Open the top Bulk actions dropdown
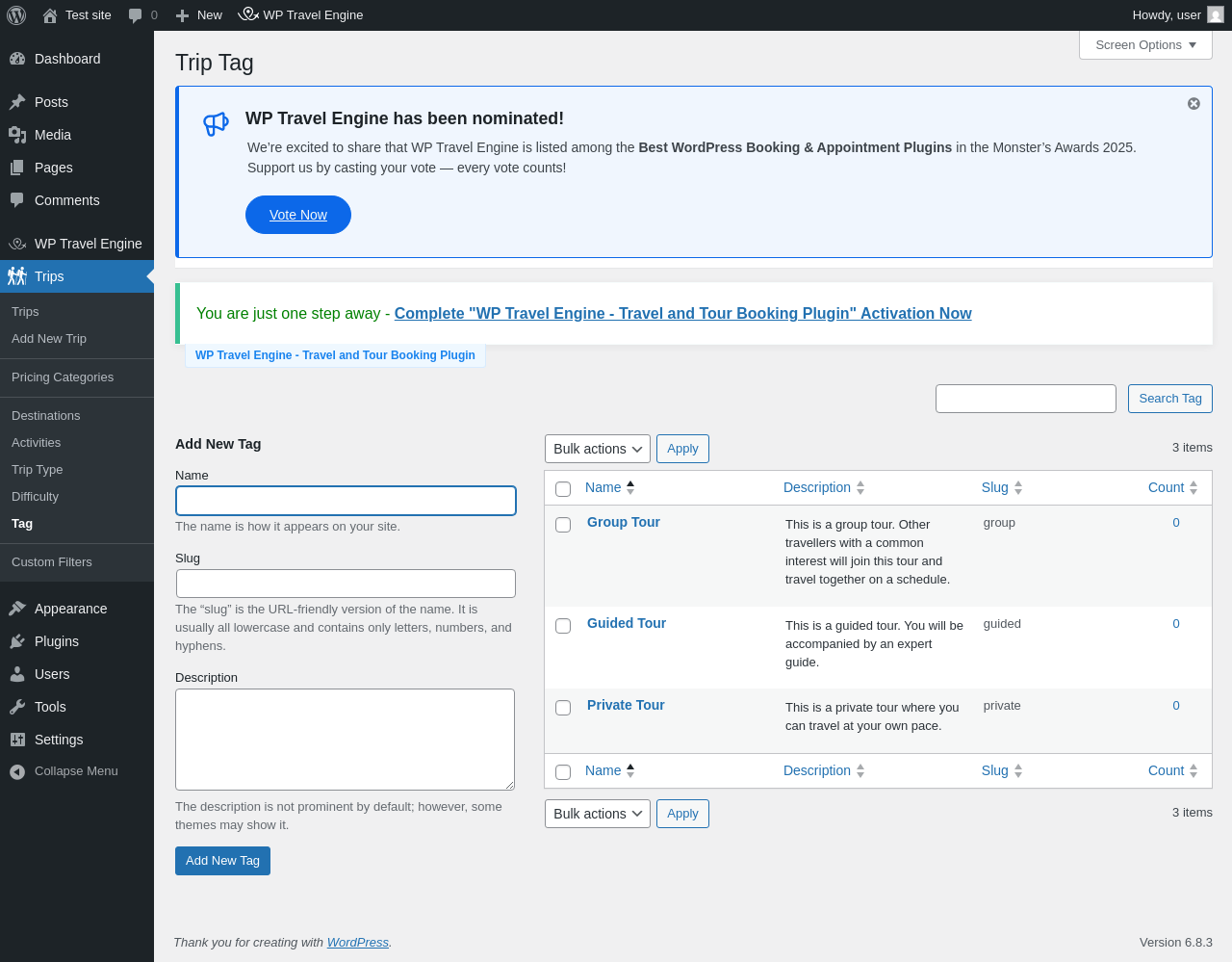The width and height of the screenshot is (1232, 962). [598, 449]
